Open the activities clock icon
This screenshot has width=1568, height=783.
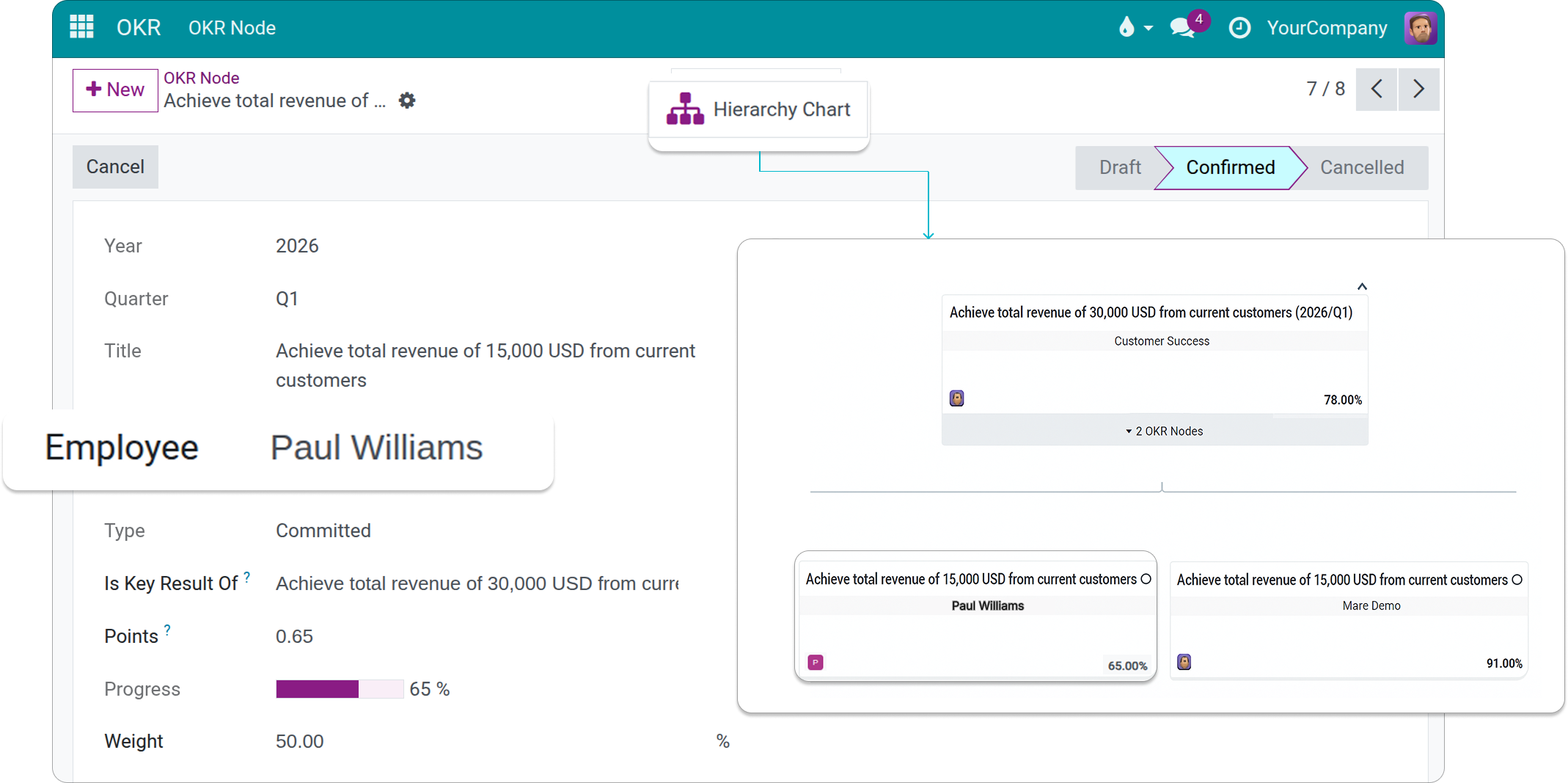coord(1239,28)
